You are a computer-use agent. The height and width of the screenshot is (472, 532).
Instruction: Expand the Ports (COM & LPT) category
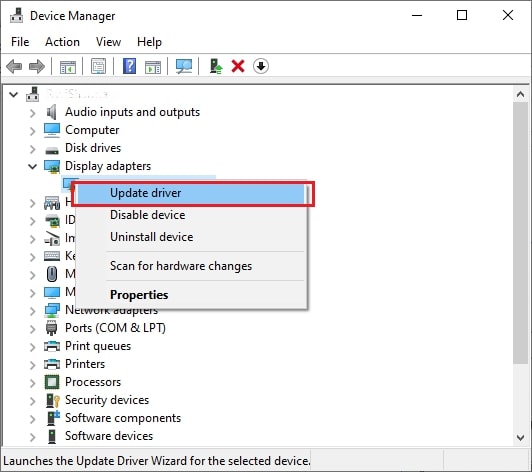pyautogui.click(x=32, y=328)
